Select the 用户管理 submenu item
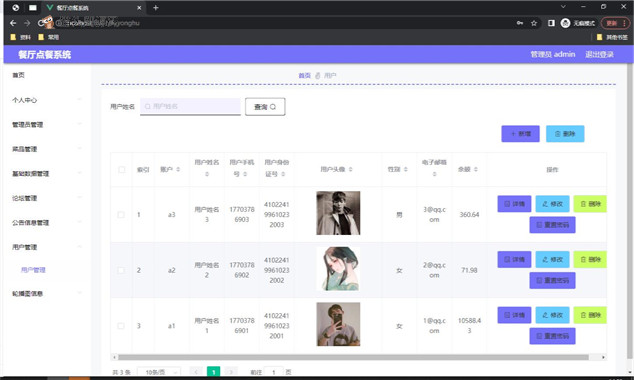This screenshot has width=634, height=380. [x=33, y=270]
